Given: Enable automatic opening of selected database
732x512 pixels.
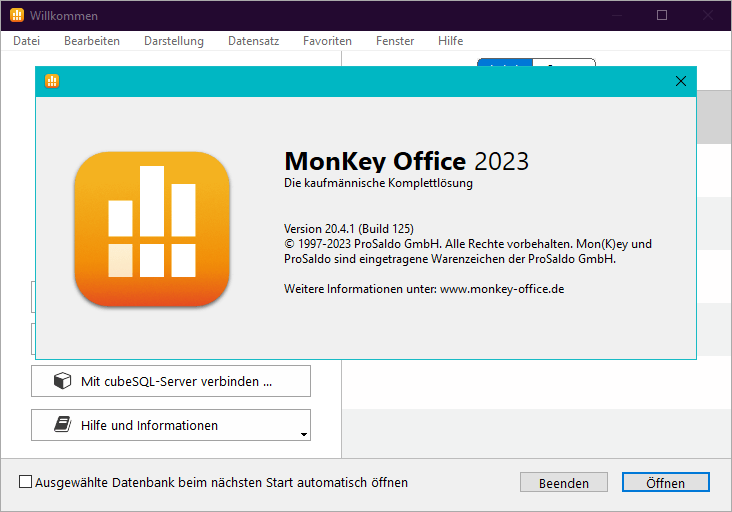Looking at the screenshot, I should [25, 482].
